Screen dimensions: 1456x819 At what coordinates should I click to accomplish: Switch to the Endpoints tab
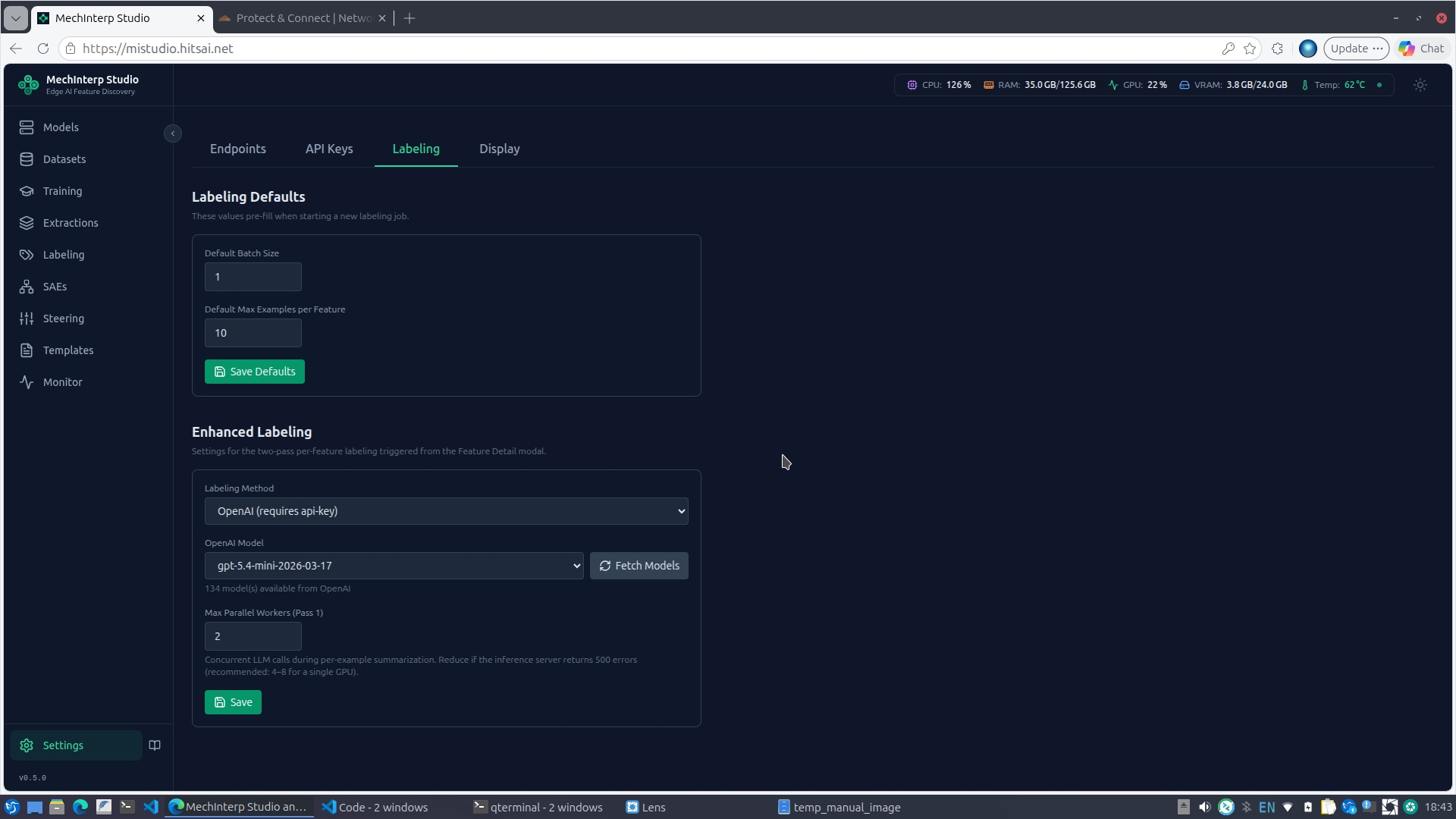pos(238,149)
